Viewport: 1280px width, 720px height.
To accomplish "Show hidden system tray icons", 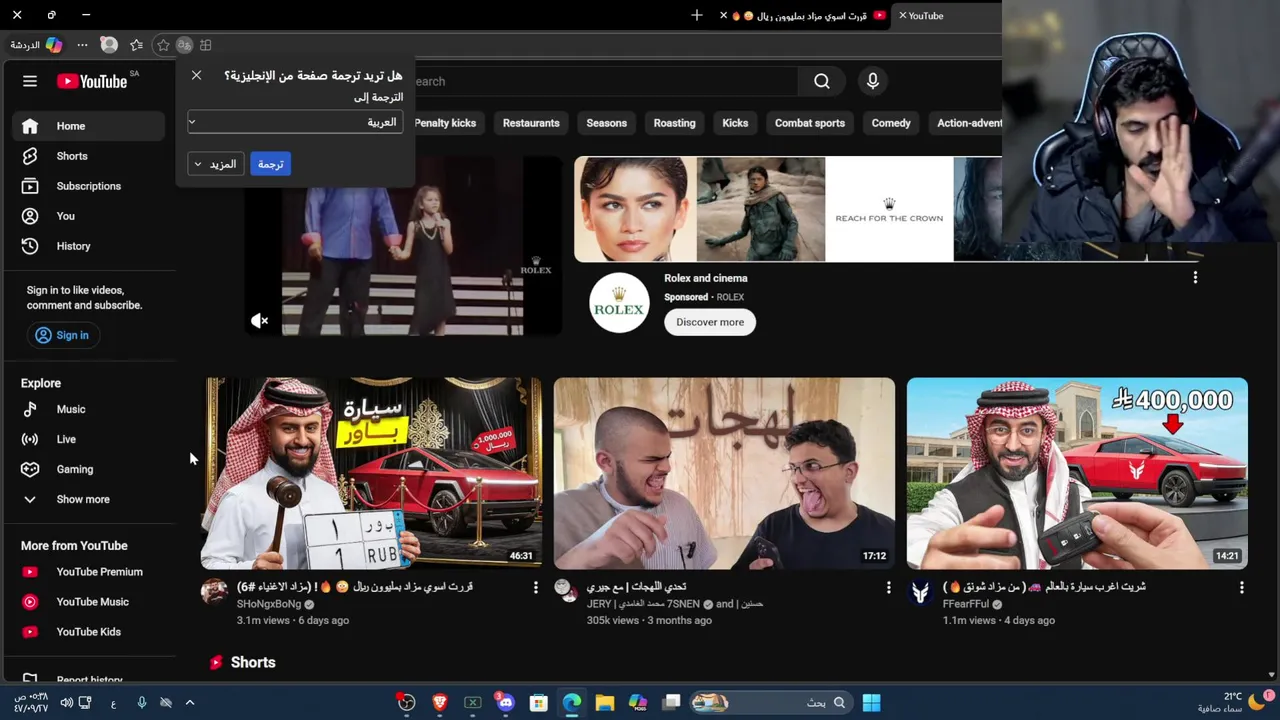I will [x=189, y=703].
